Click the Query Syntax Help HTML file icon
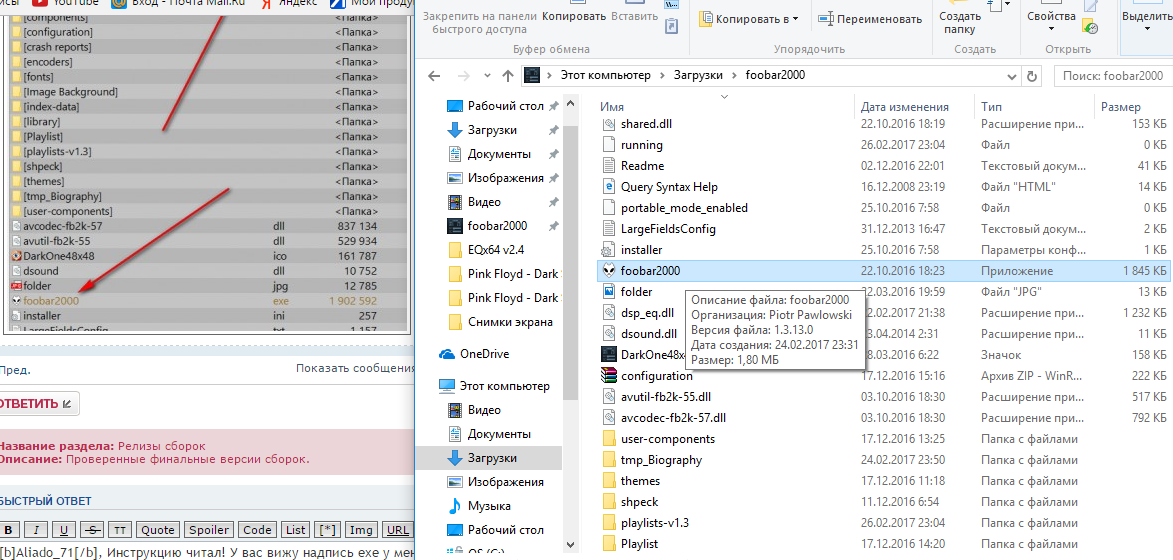This screenshot has width=1173, height=560. pyautogui.click(x=608, y=187)
